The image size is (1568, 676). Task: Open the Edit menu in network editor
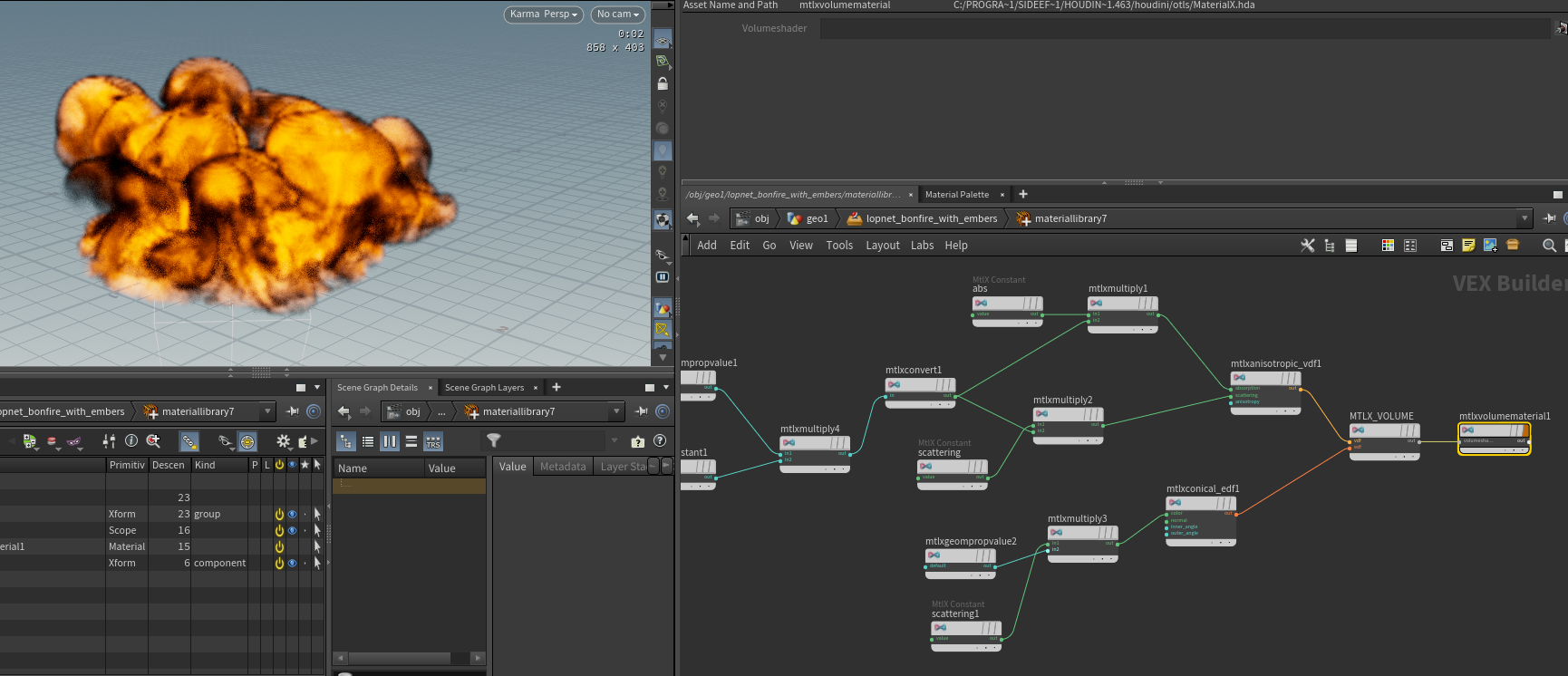click(740, 246)
